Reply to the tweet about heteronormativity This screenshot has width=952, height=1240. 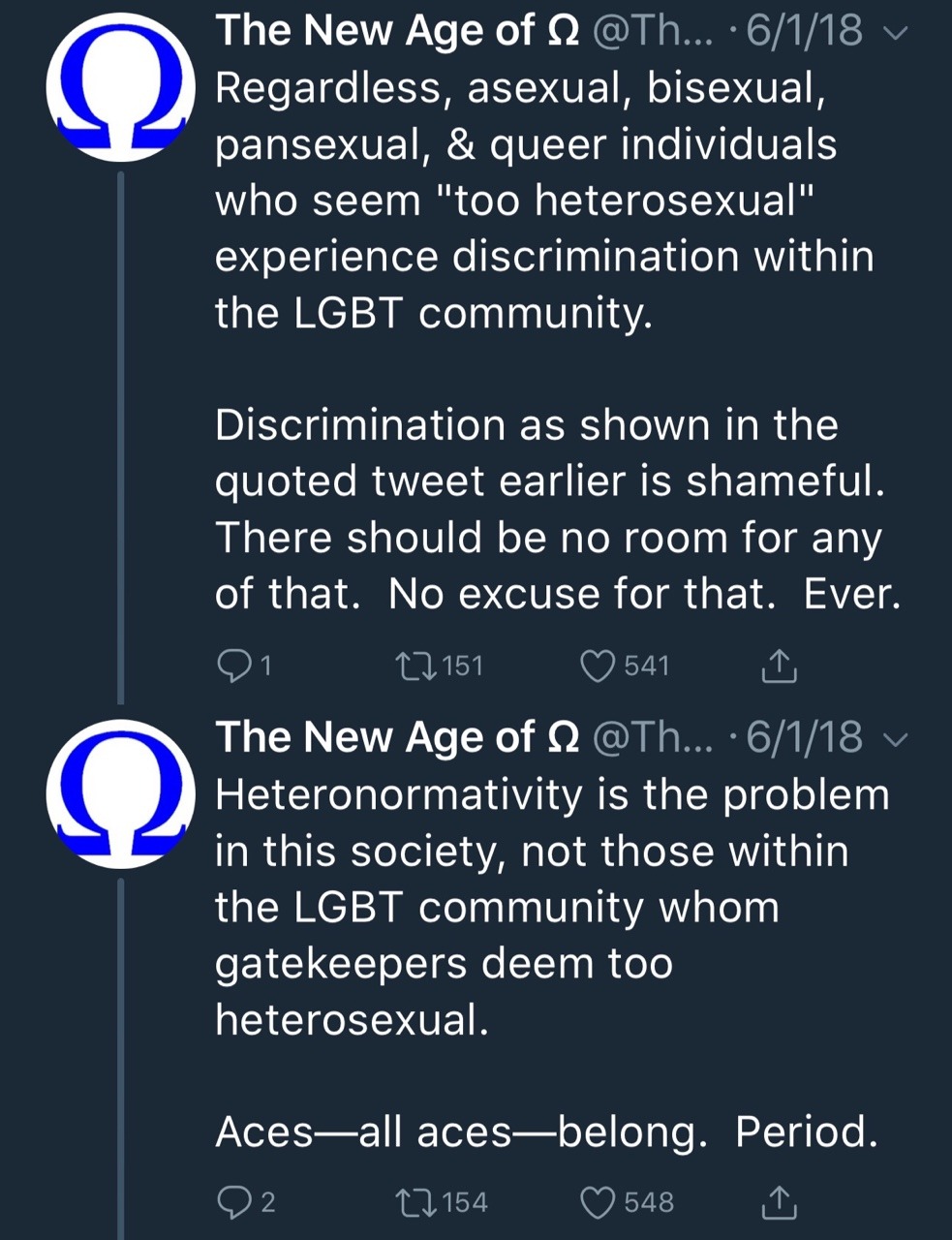(x=233, y=1202)
